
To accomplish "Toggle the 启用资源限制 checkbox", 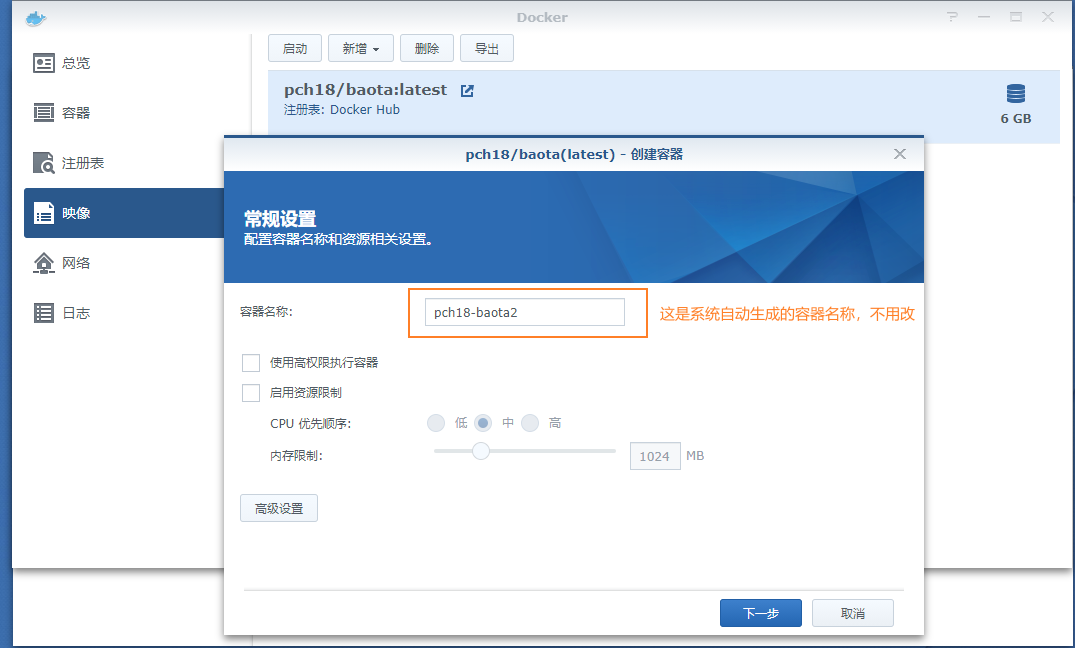I will pos(251,393).
